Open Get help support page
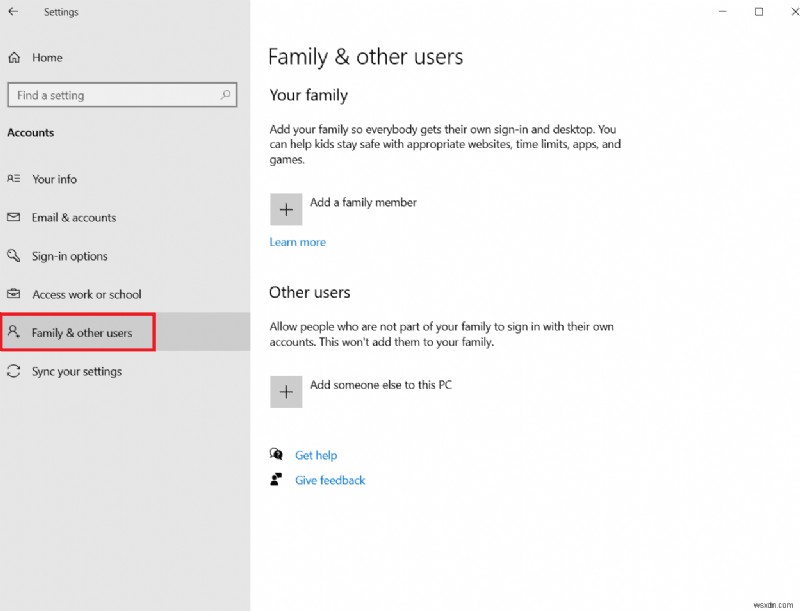Screen dimensions: 800x611 pos(316,454)
